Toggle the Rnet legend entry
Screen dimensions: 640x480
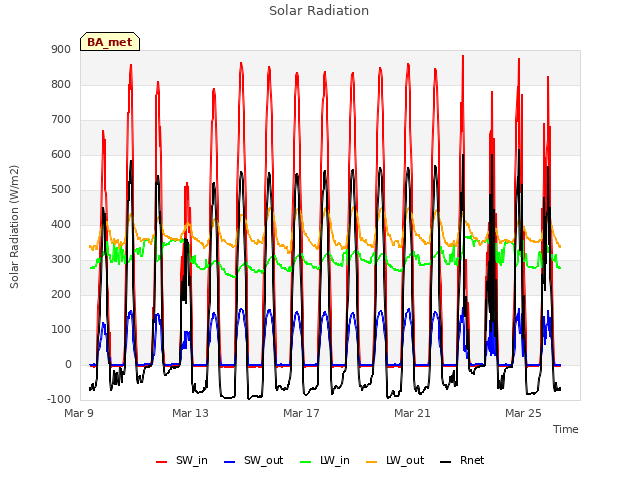pos(462,460)
